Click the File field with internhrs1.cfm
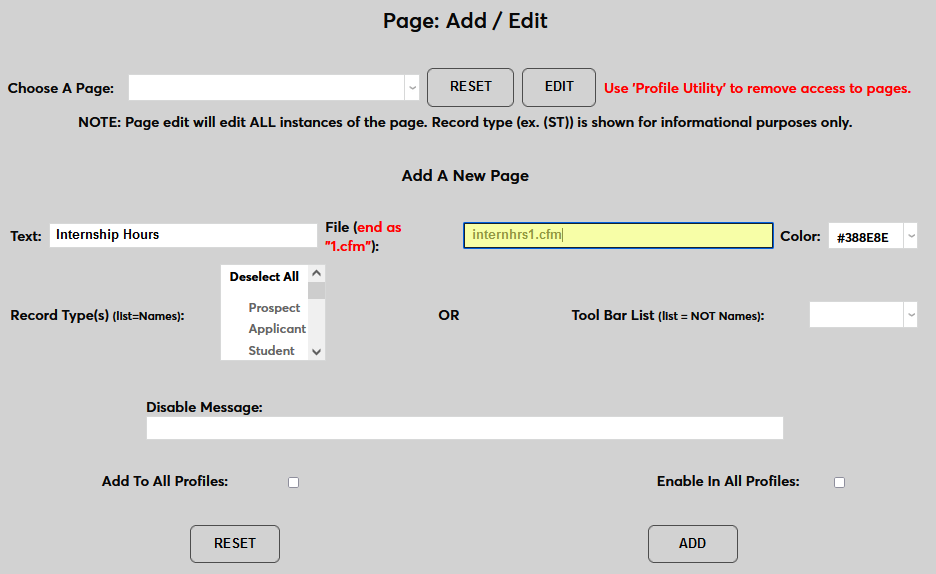 pos(618,235)
